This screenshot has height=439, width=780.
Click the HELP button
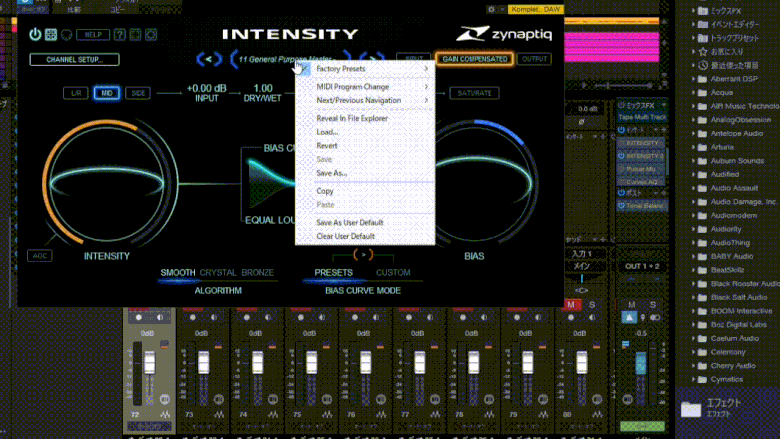(93, 34)
